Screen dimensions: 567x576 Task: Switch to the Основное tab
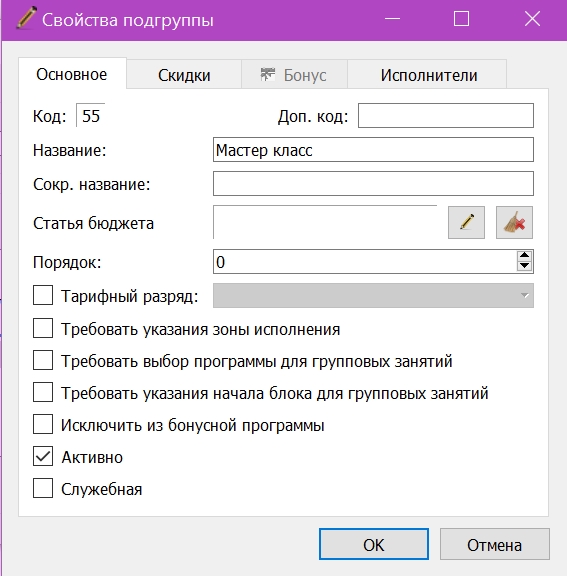point(72,74)
